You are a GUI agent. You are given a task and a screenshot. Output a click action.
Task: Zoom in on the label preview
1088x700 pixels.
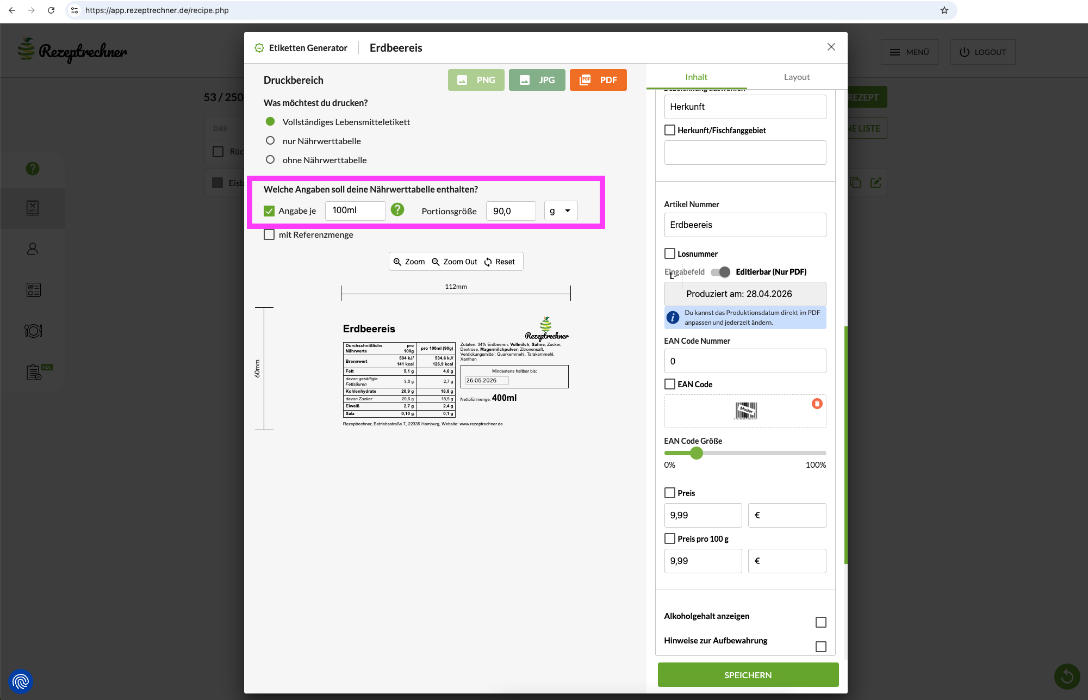coord(409,262)
